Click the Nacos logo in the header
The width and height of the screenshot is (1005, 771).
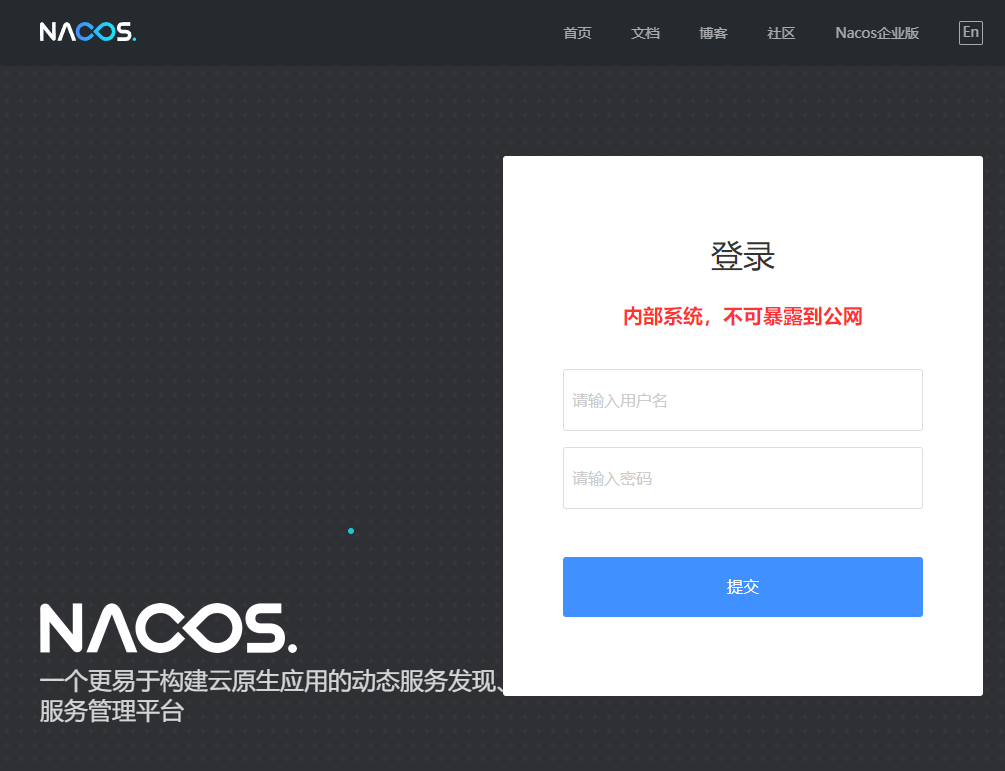(x=88, y=32)
